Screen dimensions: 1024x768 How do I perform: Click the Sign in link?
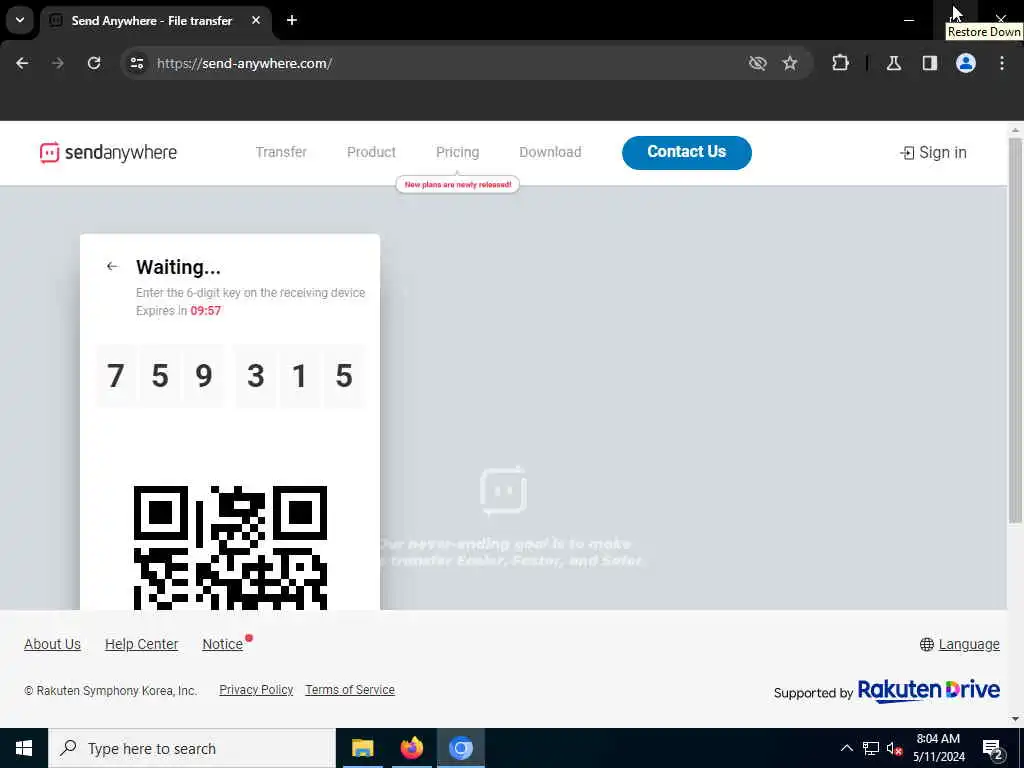[933, 152]
